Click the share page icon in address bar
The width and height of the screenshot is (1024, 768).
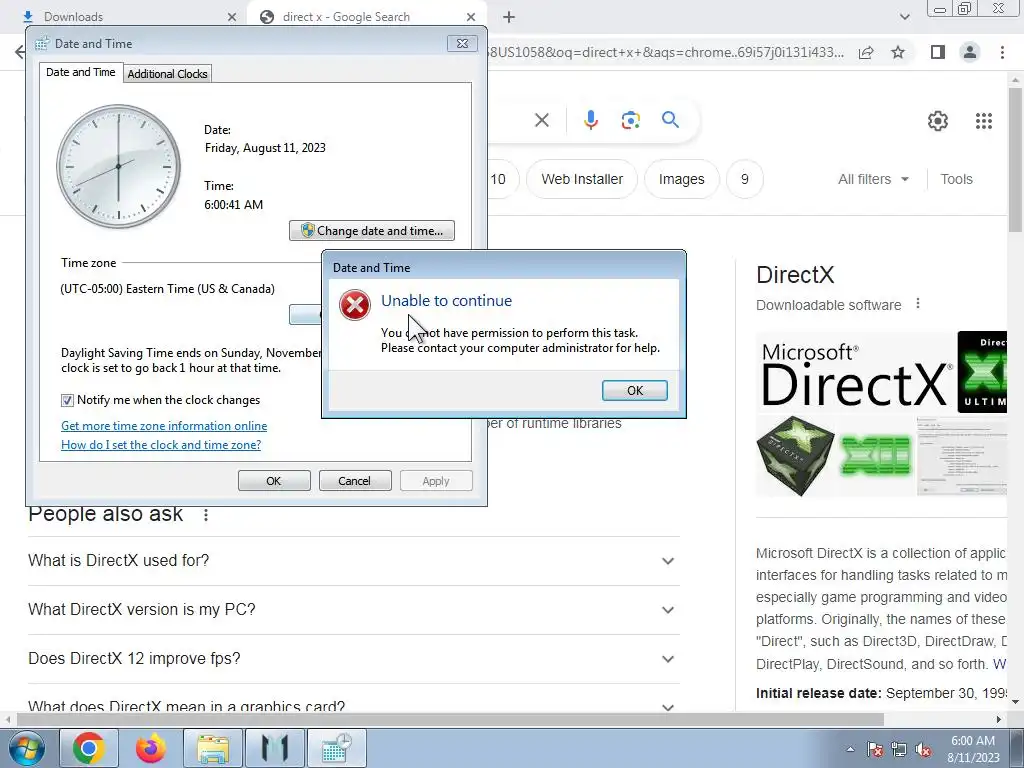[x=866, y=52]
